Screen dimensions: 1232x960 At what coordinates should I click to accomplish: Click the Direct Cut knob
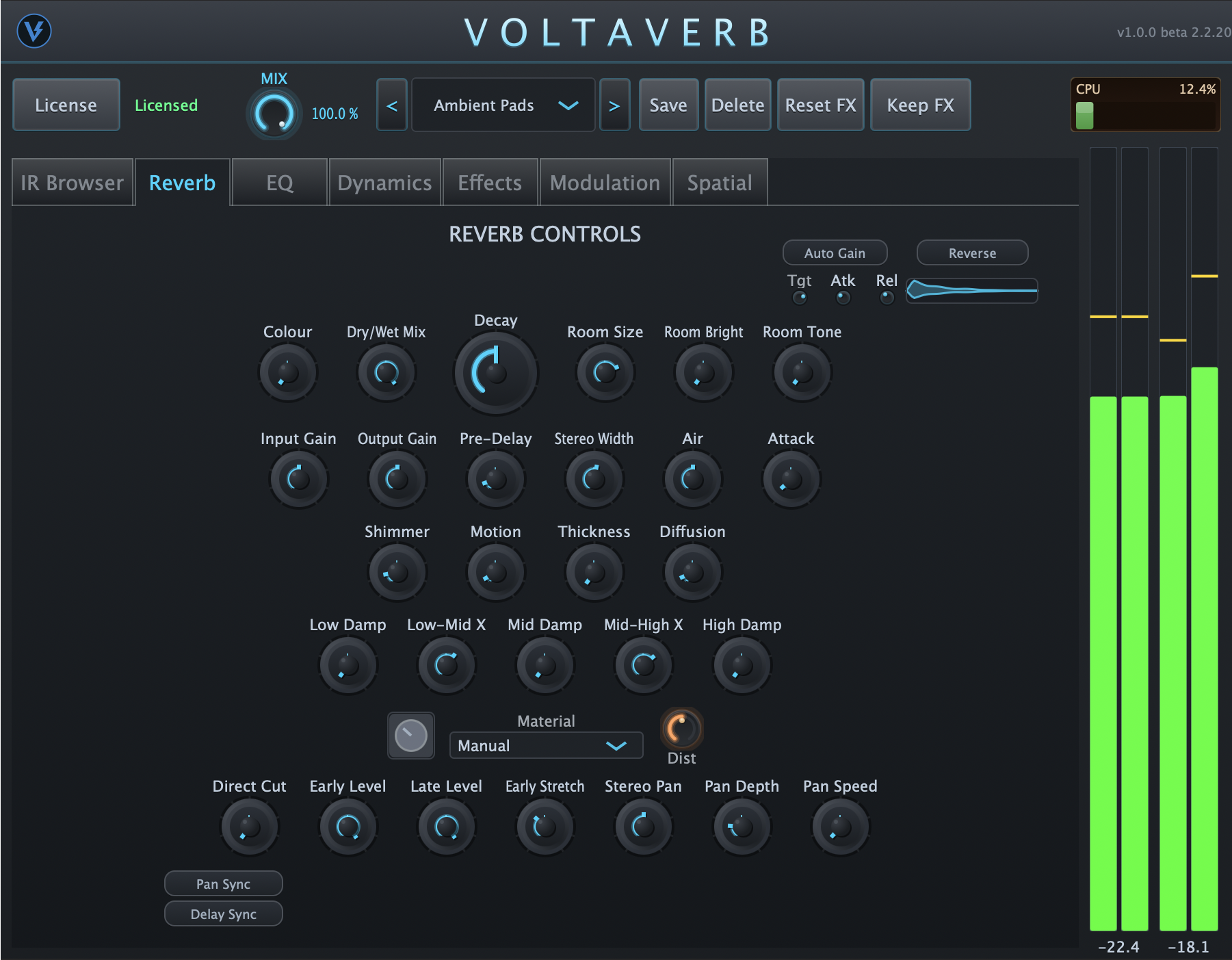[x=250, y=827]
